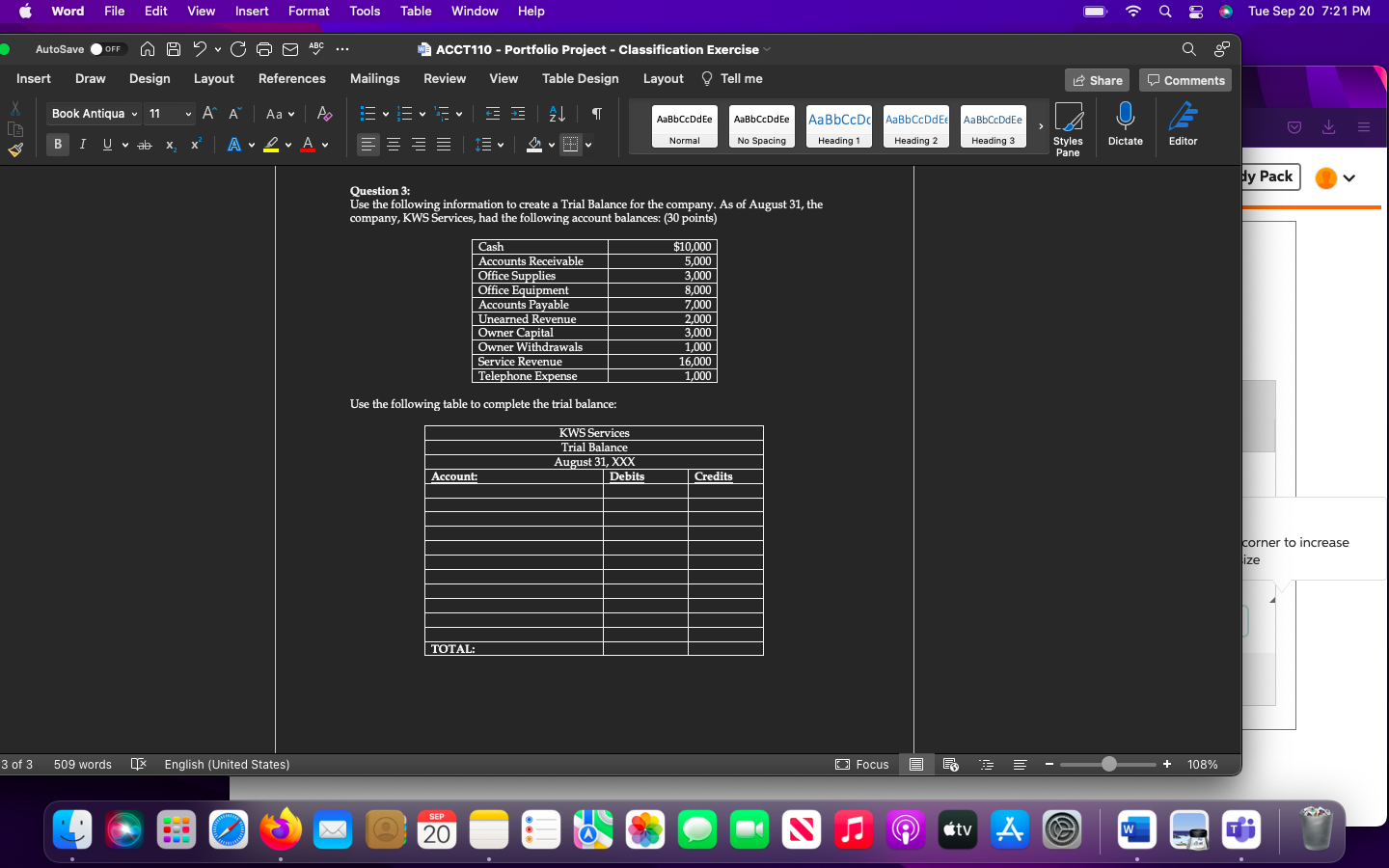The image size is (1389, 868).
Task: Go to the Home icon in title bar
Action: click(x=148, y=49)
